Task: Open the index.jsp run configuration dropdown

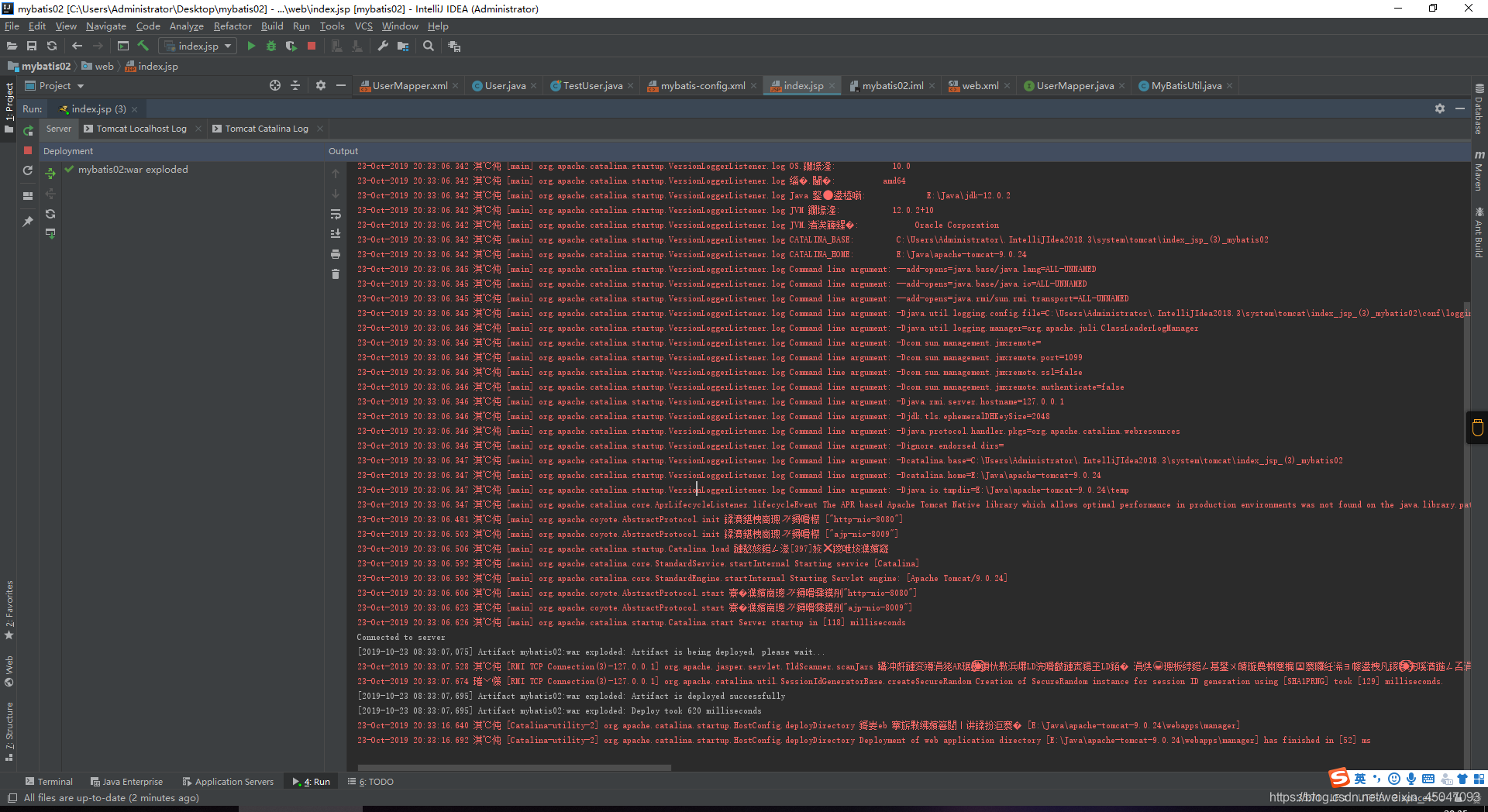Action: 198,46
